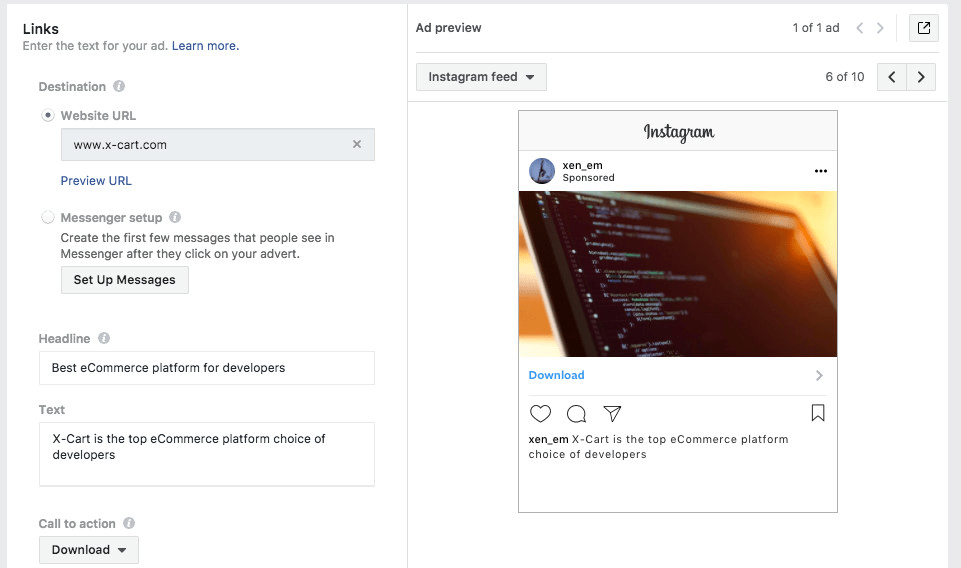Click the three-dot menu on Instagram post

pyautogui.click(x=821, y=171)
